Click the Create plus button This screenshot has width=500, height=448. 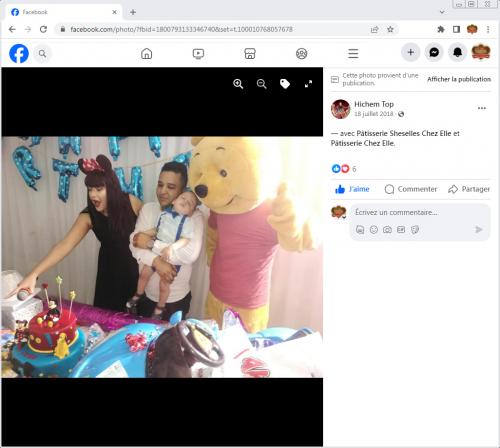(411, 52)
